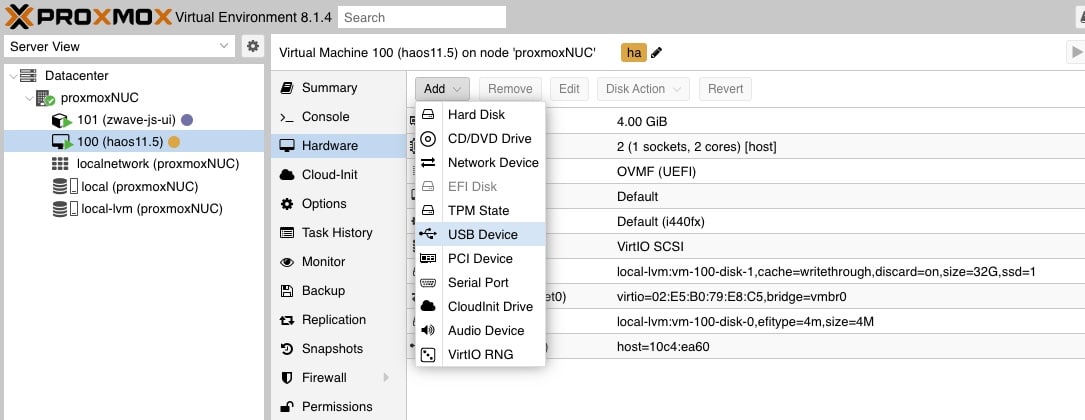Open the Server View dropdown

coord(120,46)
